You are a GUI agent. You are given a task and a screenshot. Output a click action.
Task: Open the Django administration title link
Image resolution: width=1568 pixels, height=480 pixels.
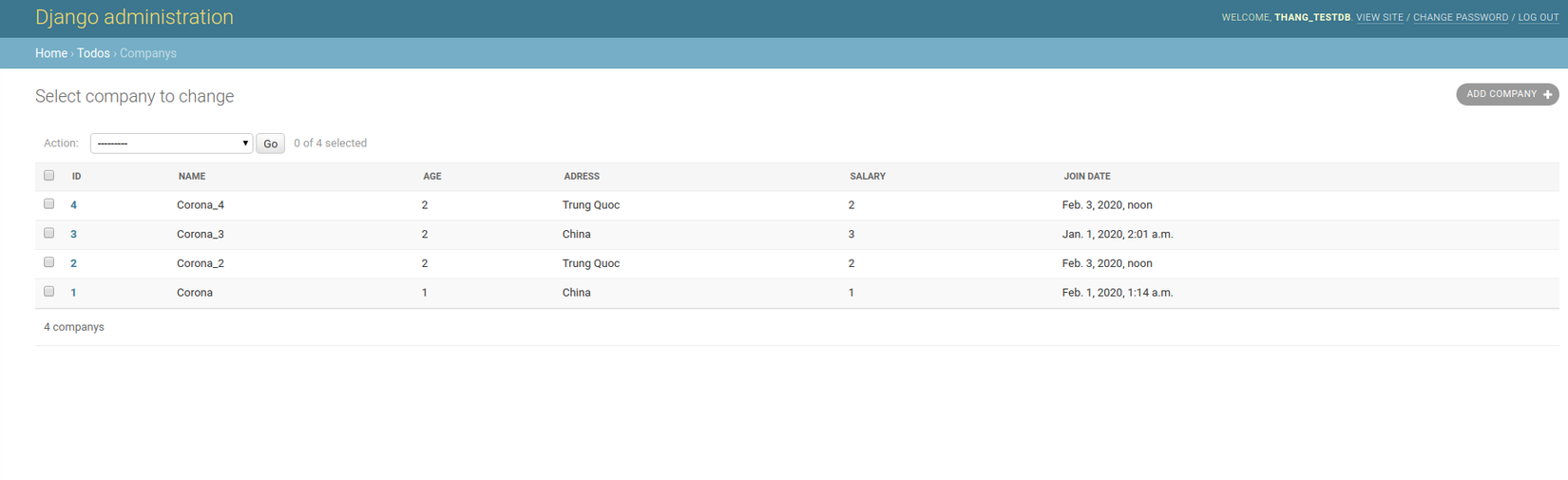134,17
